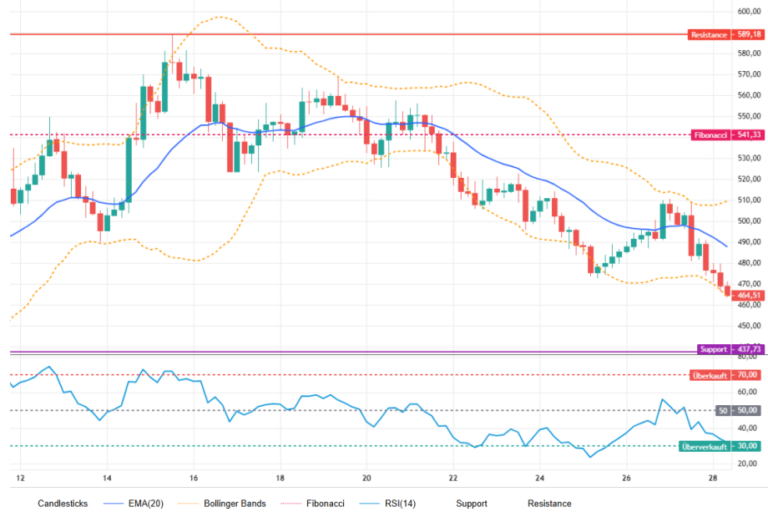Click the current price tag 464,51
The image size is (768, 512).
click(748, 295)
